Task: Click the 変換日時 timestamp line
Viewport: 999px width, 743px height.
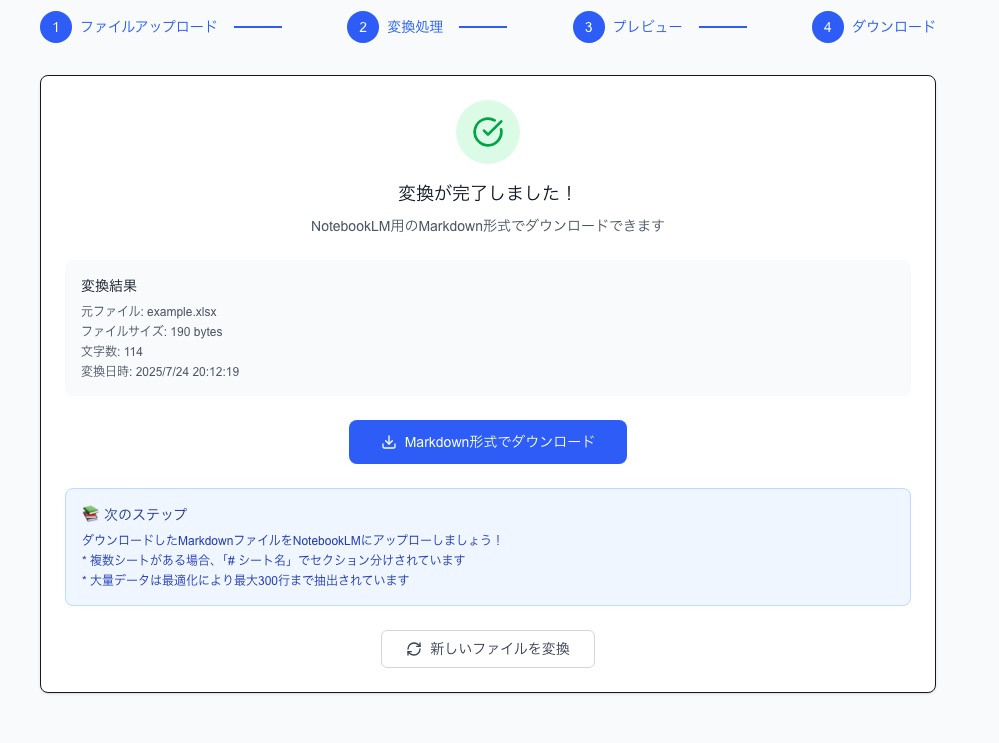Action: point(160,372)
